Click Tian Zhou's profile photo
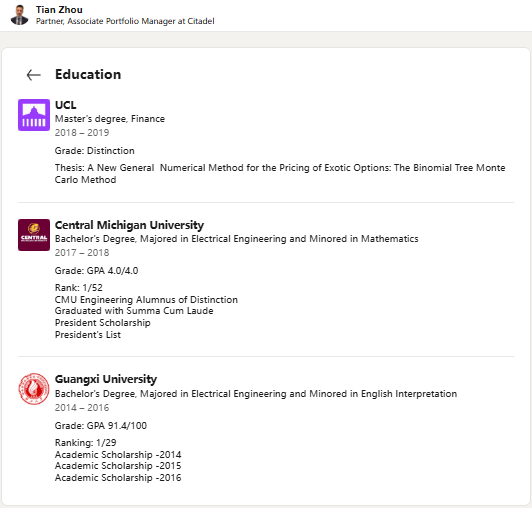532x508 pixels. 20,16
